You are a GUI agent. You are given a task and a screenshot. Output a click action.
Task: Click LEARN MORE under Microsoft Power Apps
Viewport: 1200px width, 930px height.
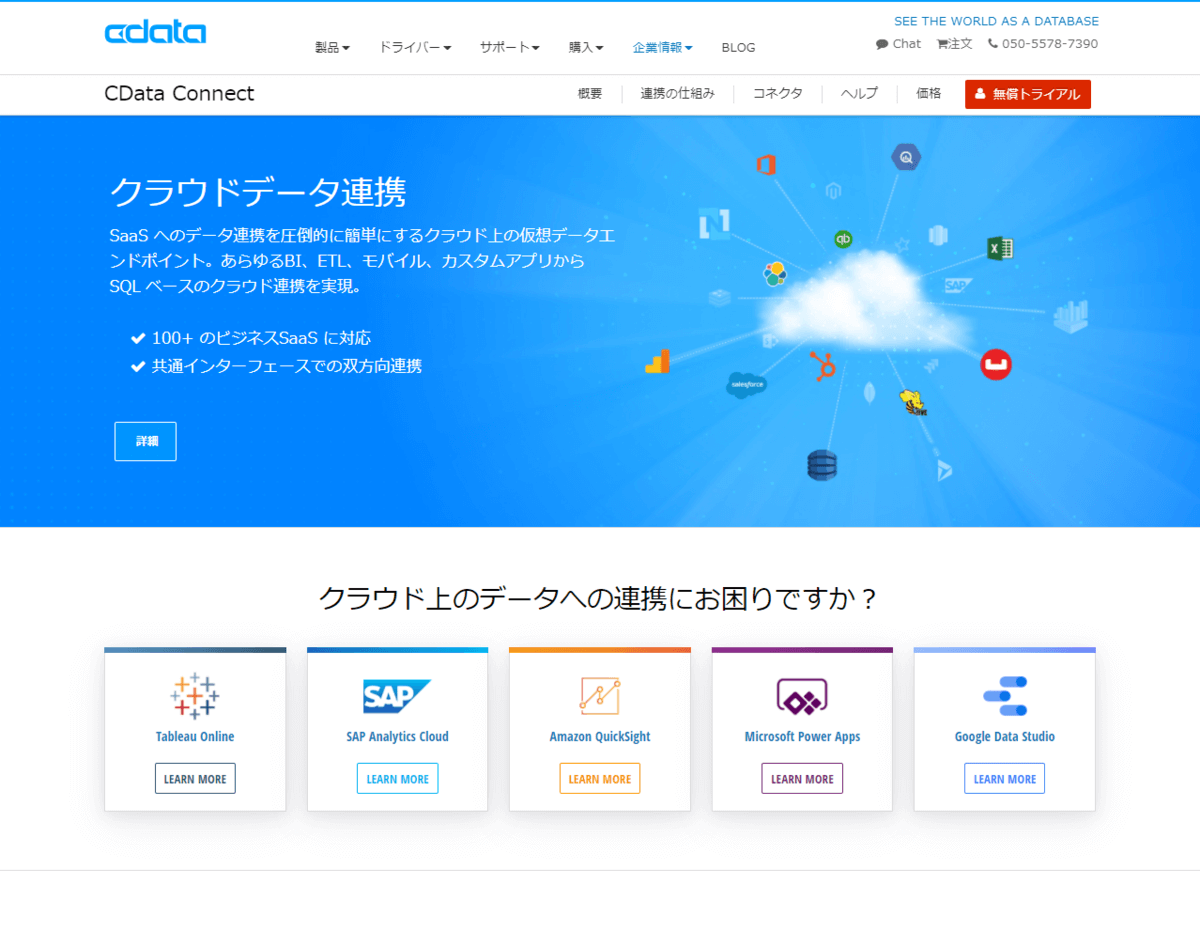[x=802, y=779]
